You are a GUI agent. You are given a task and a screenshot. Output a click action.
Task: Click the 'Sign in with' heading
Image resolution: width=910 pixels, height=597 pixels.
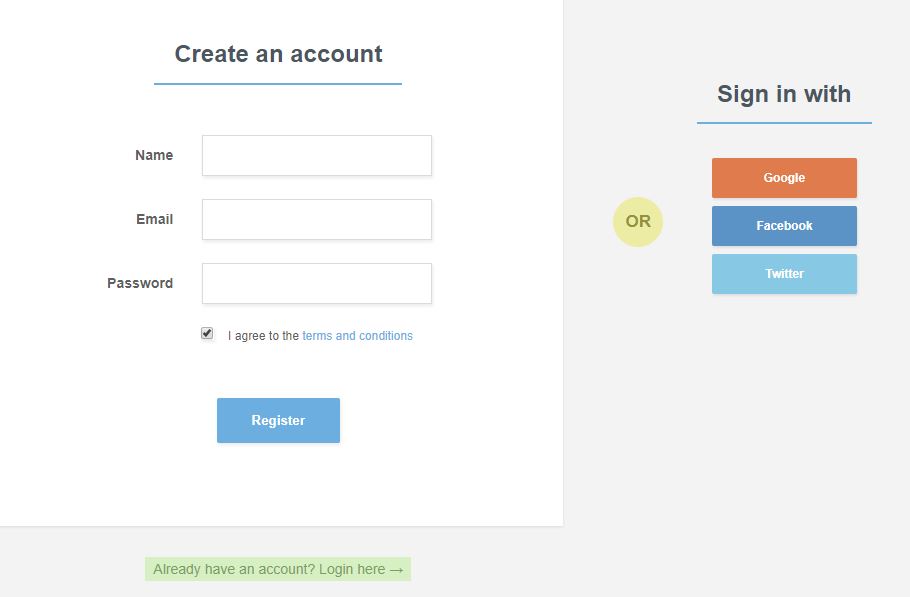pos(784,94)
